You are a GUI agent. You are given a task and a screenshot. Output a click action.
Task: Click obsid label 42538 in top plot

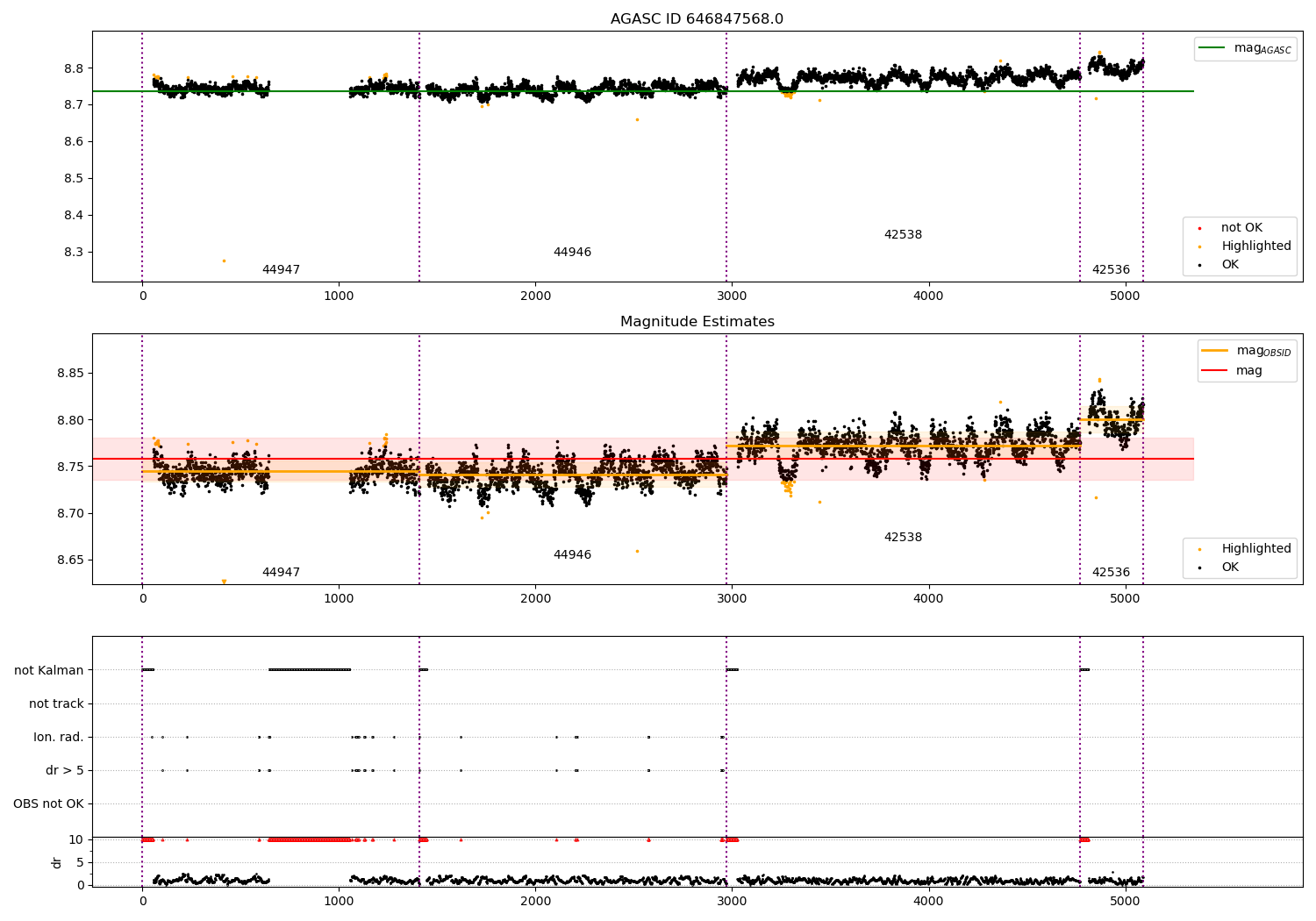[903, 235]
